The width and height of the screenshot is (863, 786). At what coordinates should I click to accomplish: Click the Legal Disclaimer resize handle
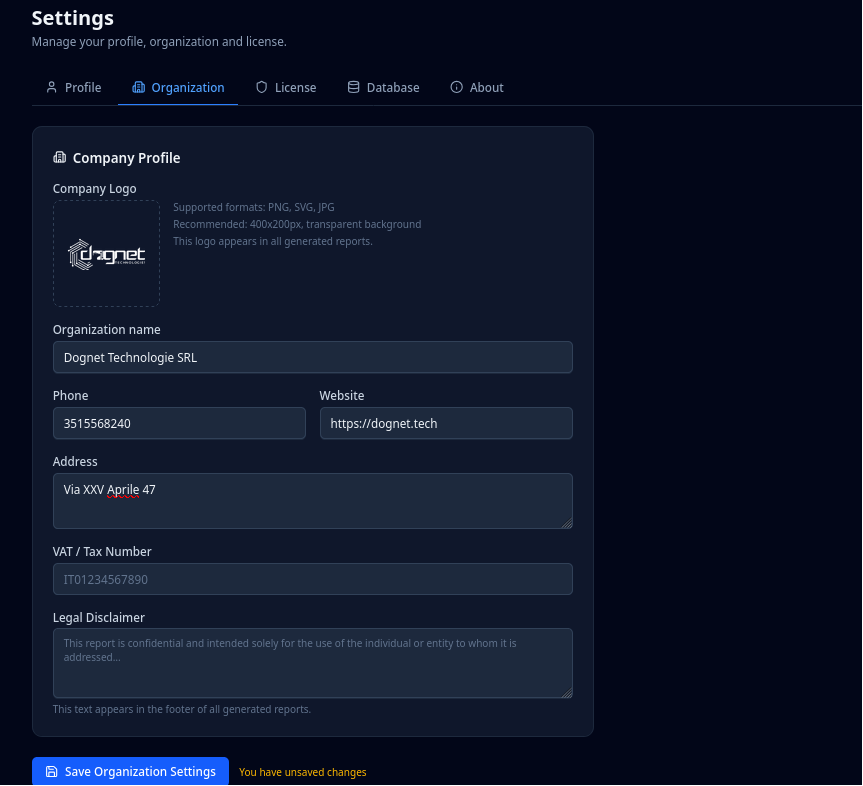coord(567,692)
